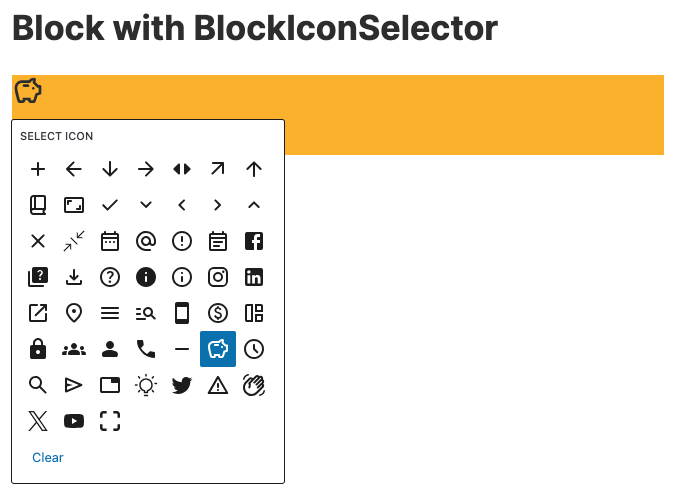Choose the magnifying glass search icon
Viewport: 676px width, 497px height.
tap(38, 385)
